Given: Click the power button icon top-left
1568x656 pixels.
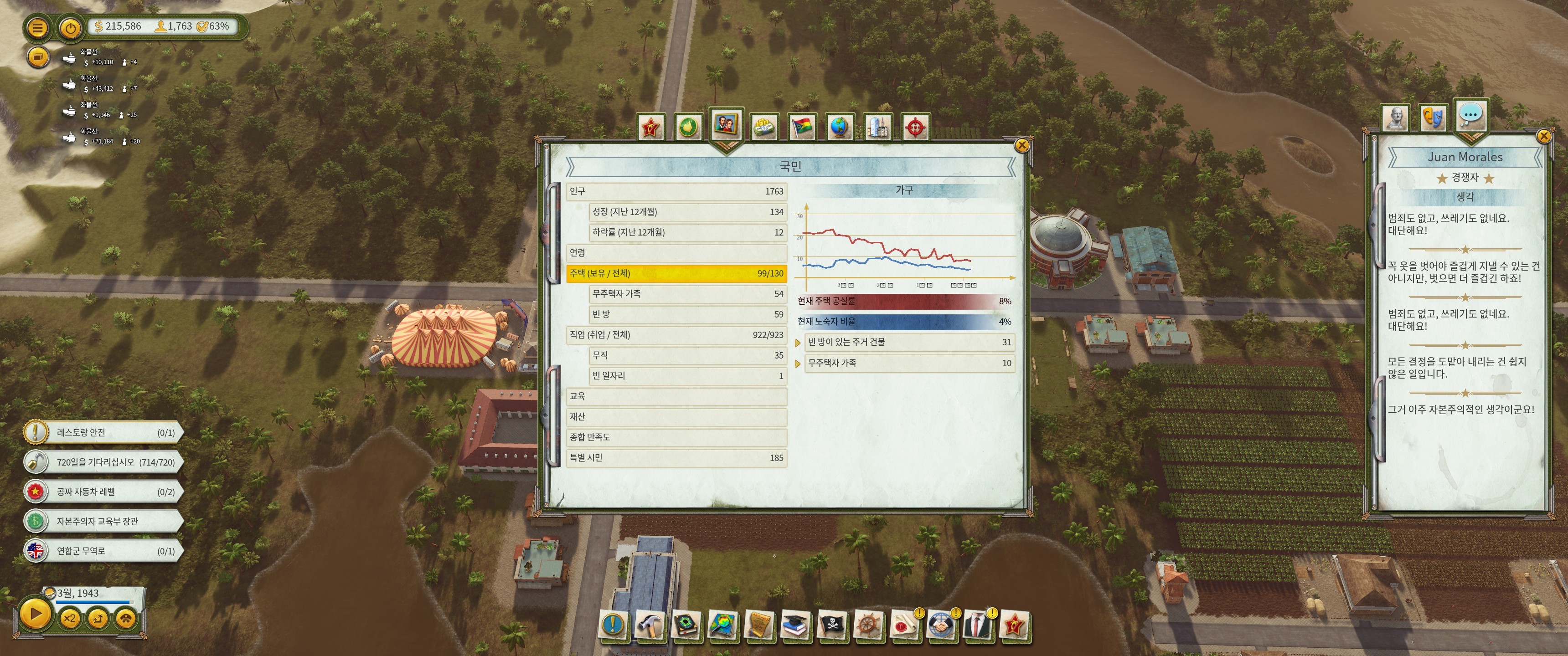Looking at the screenshot, I should [71, 27].
